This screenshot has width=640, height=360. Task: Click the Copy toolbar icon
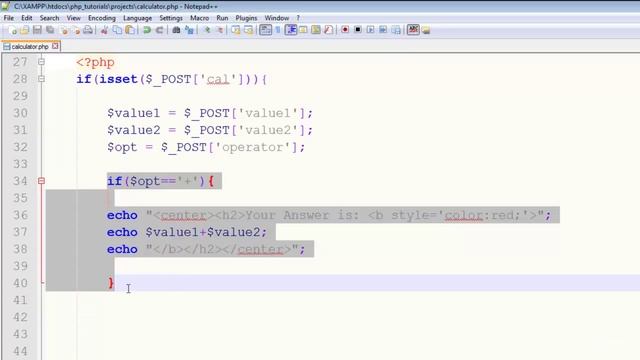coord(117,30)
